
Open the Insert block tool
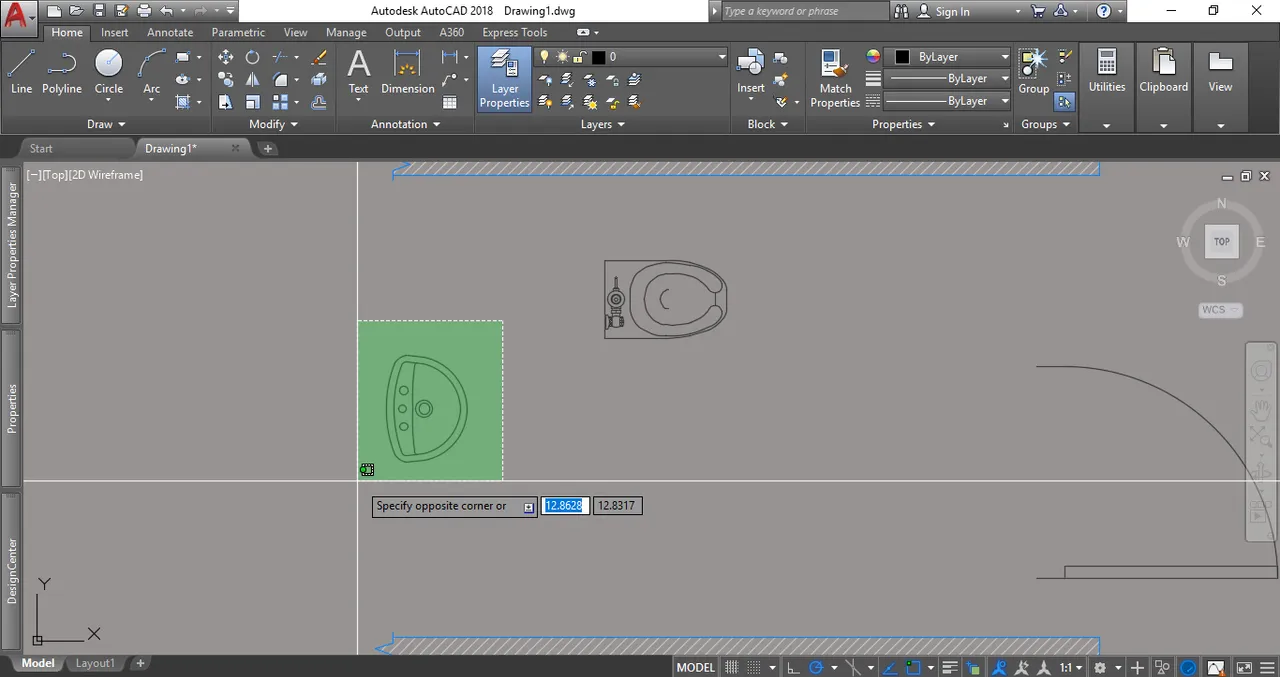click(751, 73)
